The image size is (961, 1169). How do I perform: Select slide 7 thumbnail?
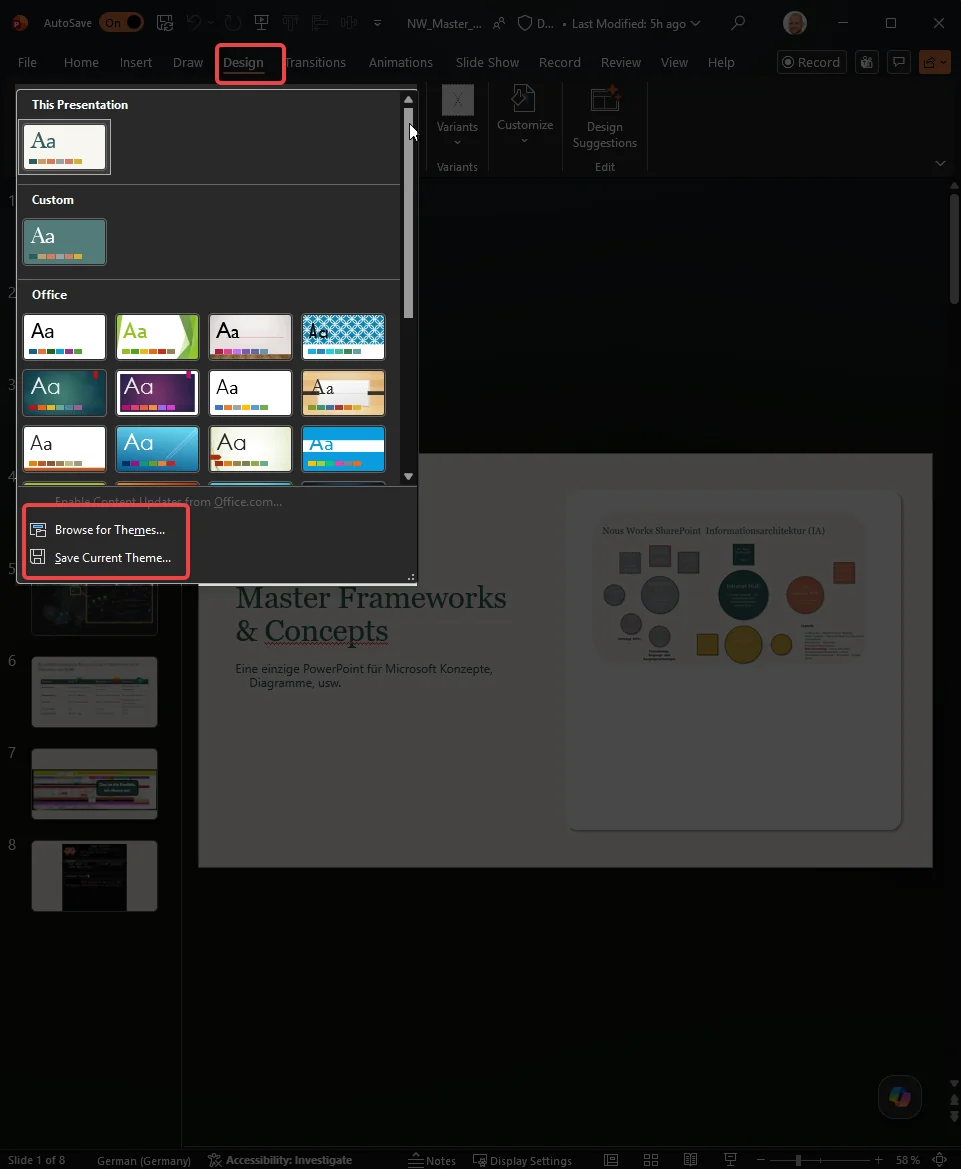pos(95,784)
